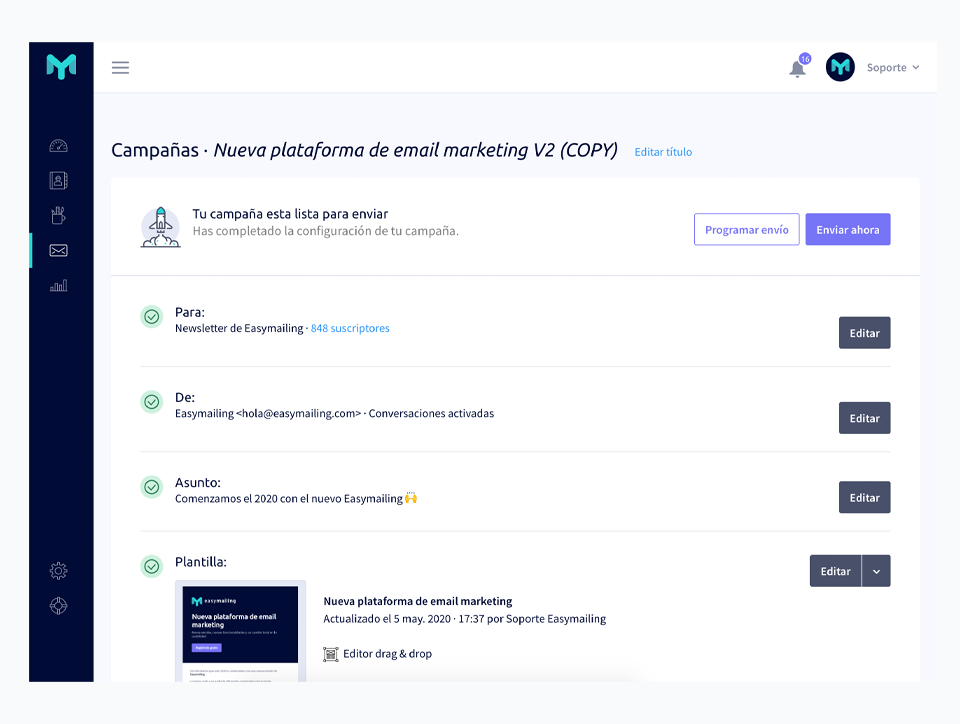
Task: Click the rocket launch illustration
Action: coord(160,227)
